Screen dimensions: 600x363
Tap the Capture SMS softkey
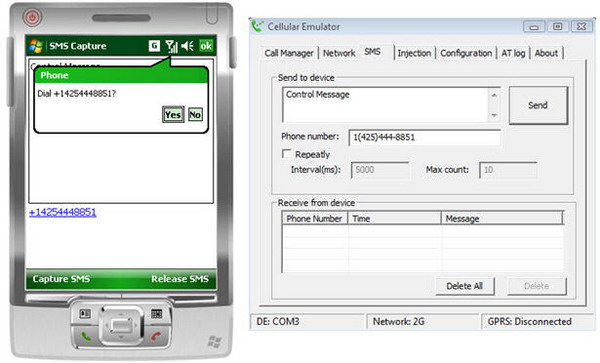(x=61, y=279)
